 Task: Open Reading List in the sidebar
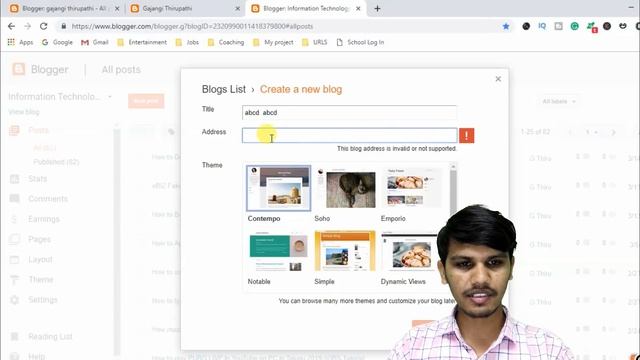coord(50,337)
